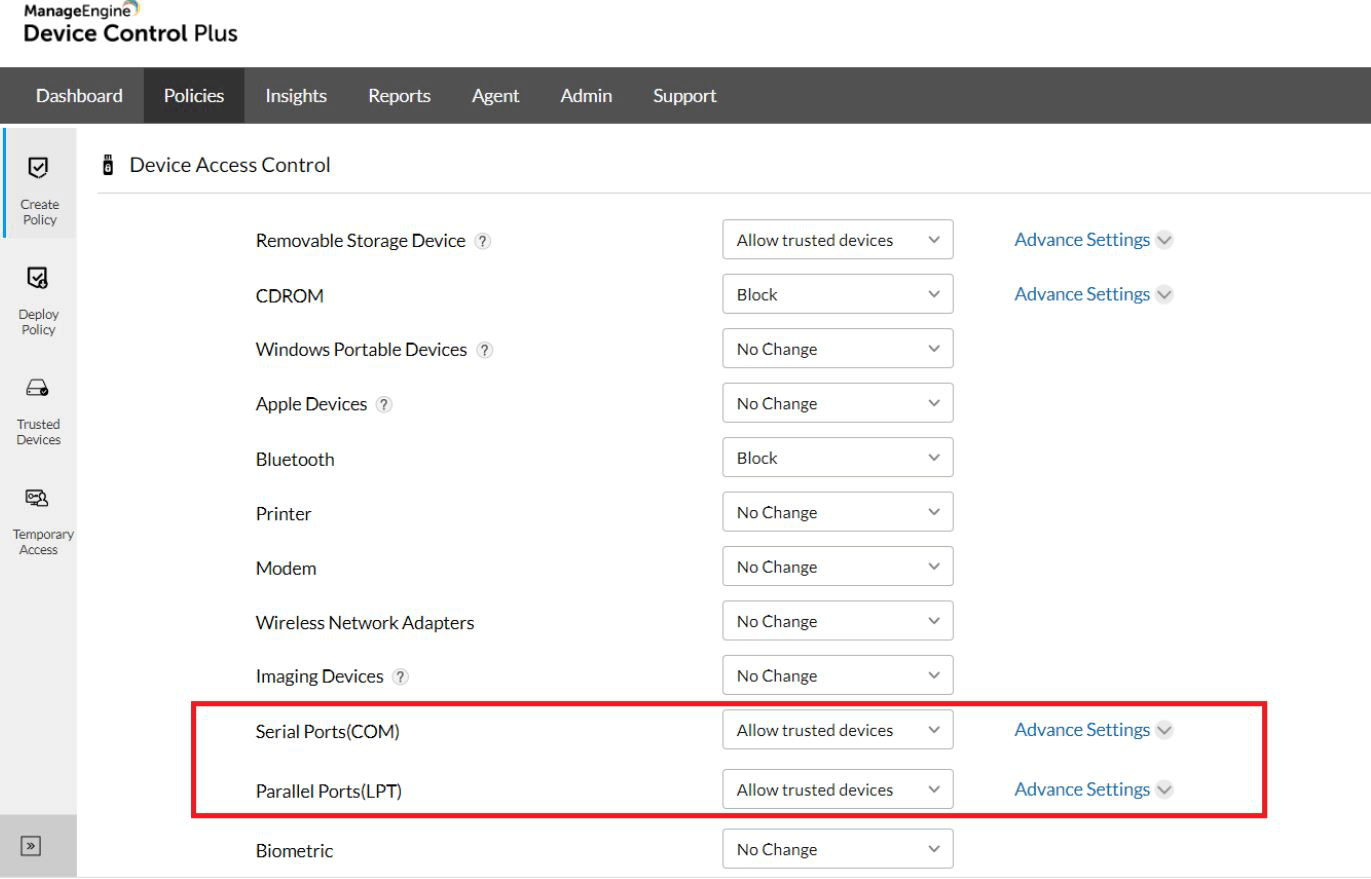The height and width of the screenshot is (879, 1371).
Task: Expand the sidebar with the arrow button
Action: click(31, 846)
